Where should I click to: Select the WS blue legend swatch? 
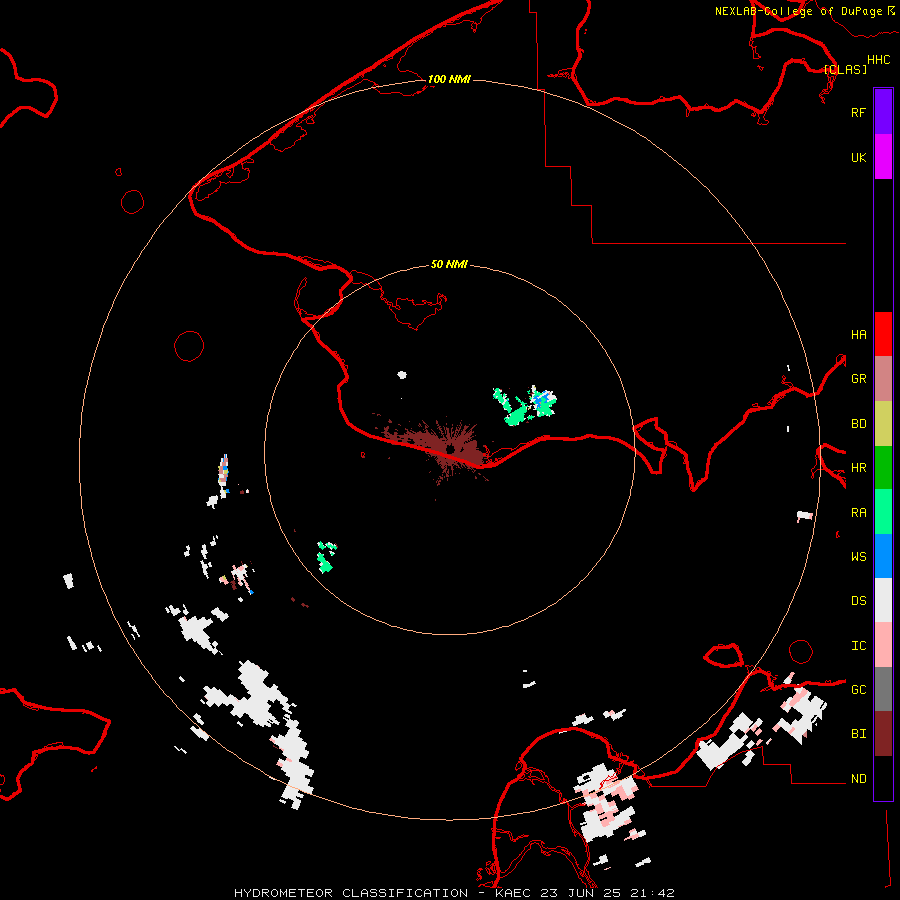883,556
